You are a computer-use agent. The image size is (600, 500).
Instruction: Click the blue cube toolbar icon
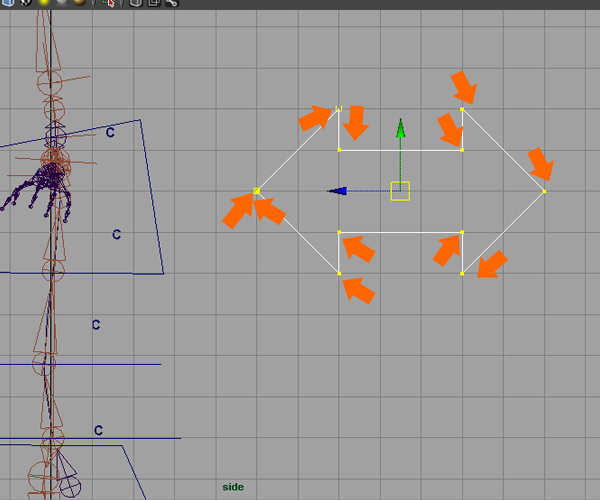pyautogui.click(x=8, y=2)
